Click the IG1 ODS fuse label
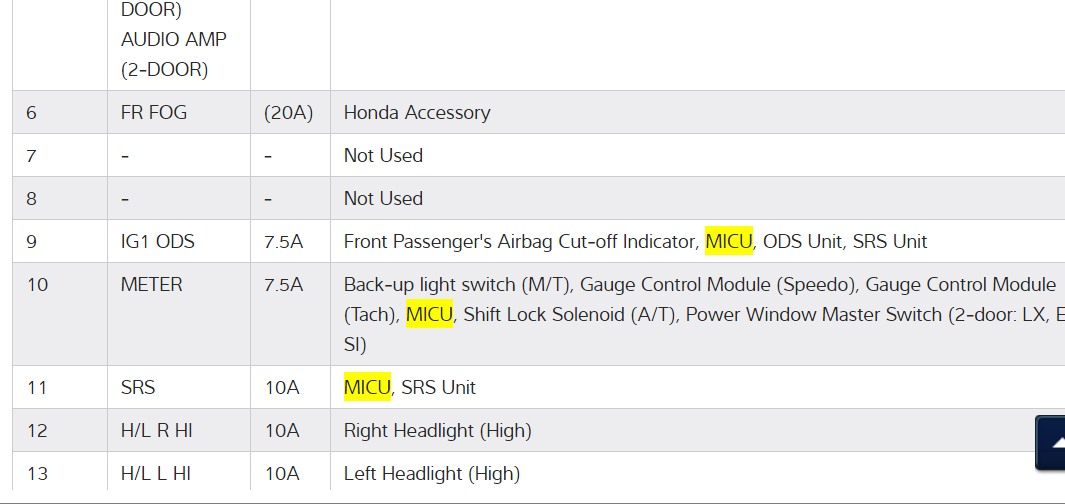 [x=157, y=241]
